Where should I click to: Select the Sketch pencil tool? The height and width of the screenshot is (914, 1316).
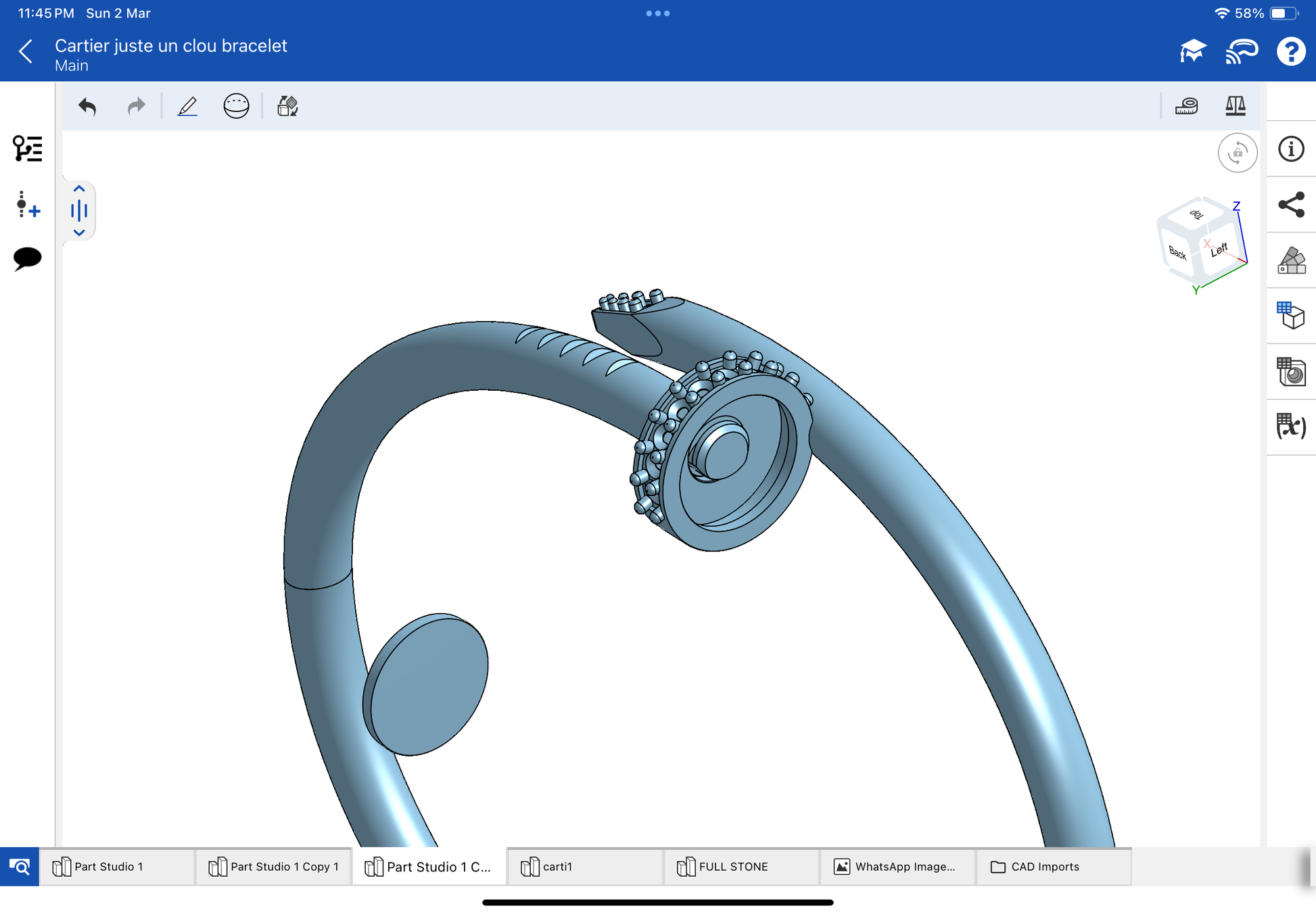[x=187, y=106]
